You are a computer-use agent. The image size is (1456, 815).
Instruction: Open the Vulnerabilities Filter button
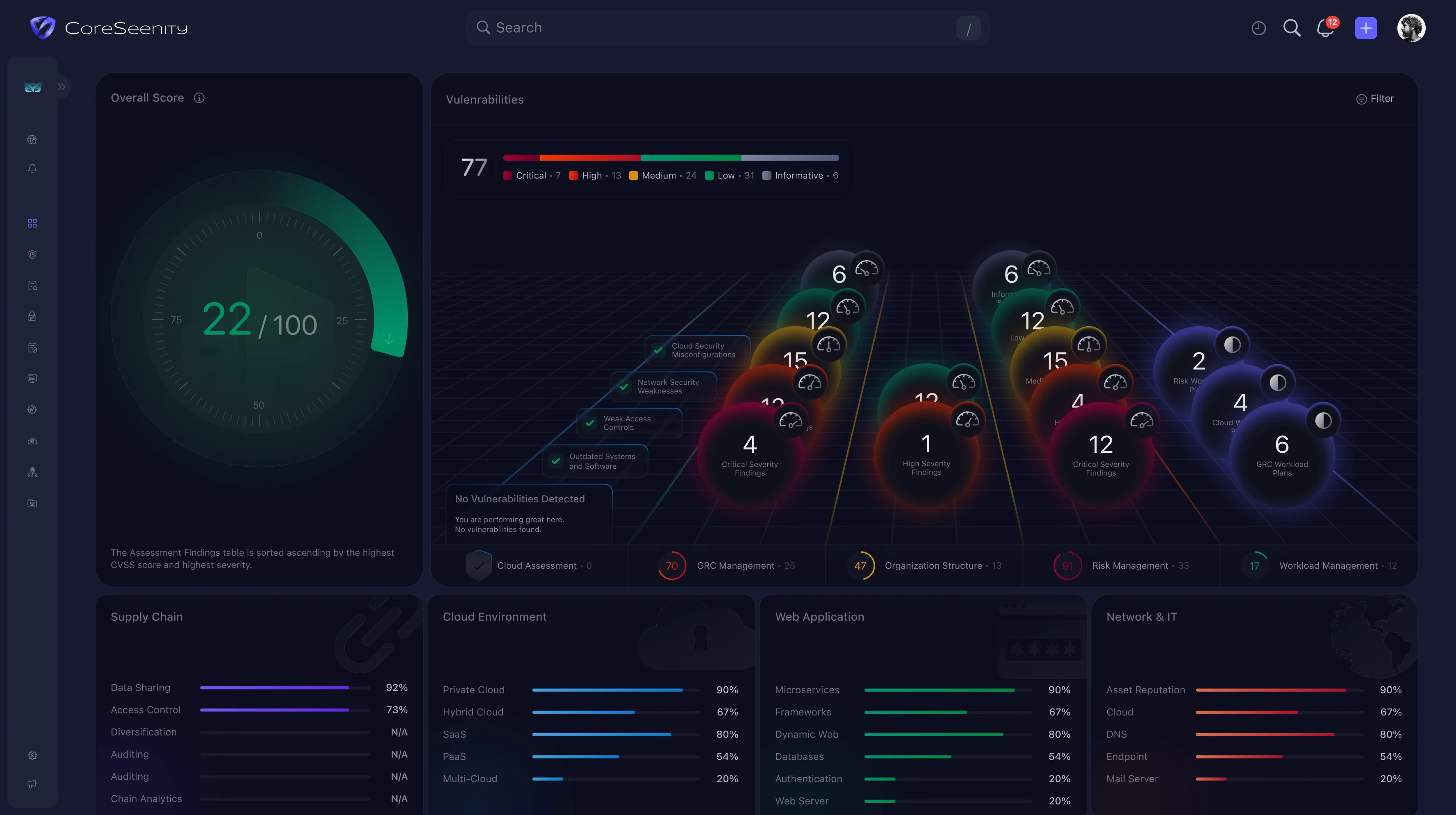(x=1374, y=98)
